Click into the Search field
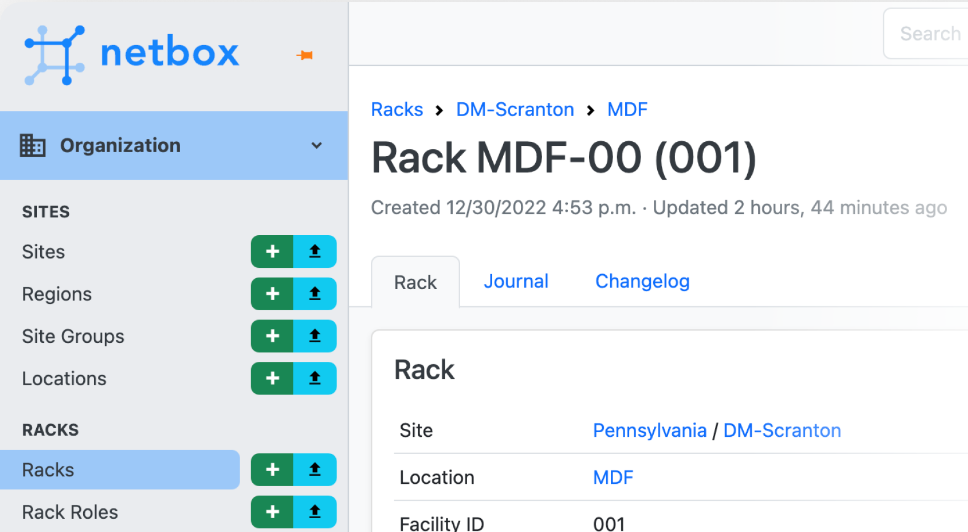This screenshot has width=968, height=532. coord(926,33)
